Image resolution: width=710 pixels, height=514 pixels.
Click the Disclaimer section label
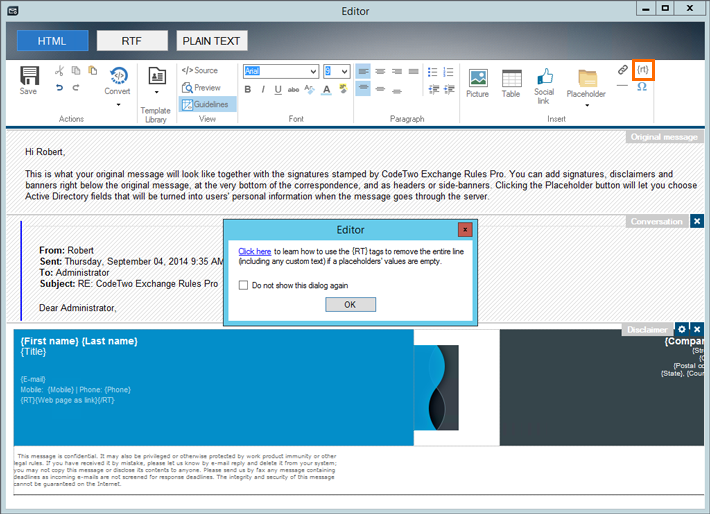[x=647, y=330]
